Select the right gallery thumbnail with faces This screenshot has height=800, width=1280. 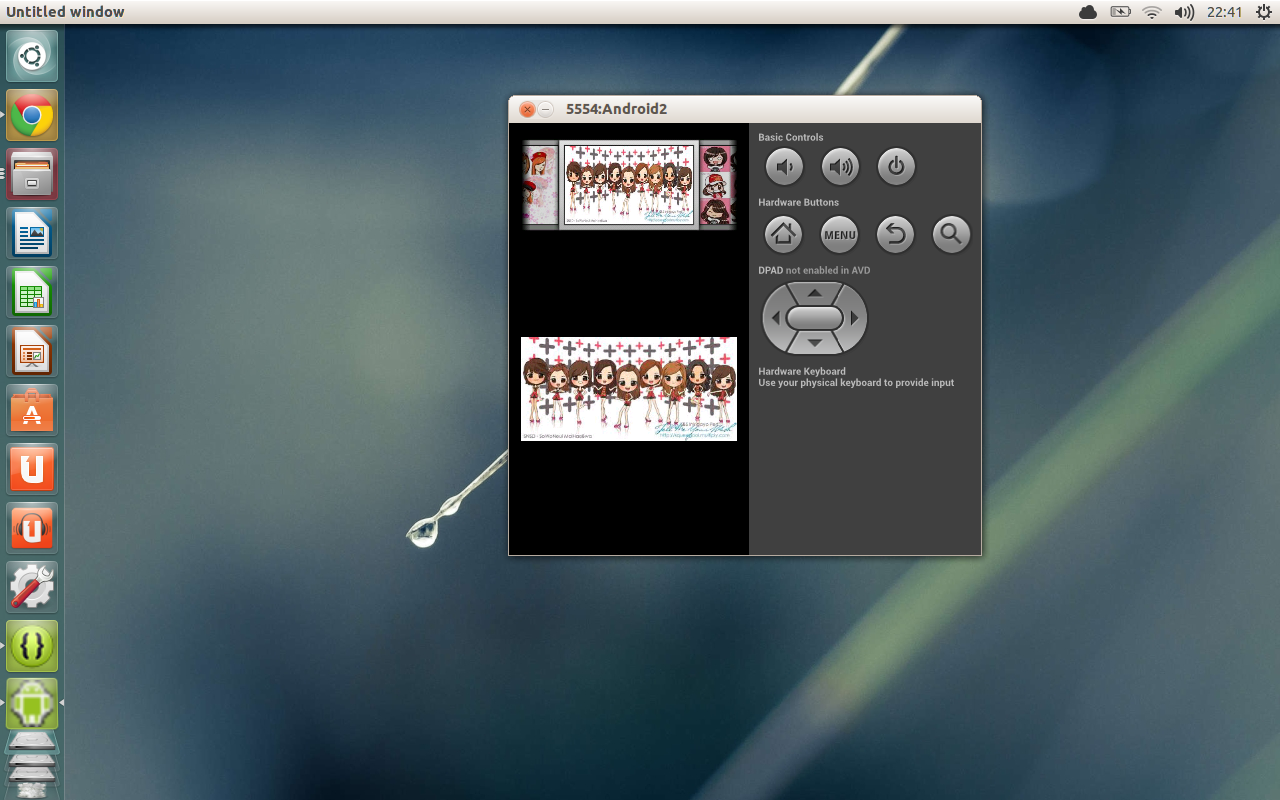pos(718,185)
